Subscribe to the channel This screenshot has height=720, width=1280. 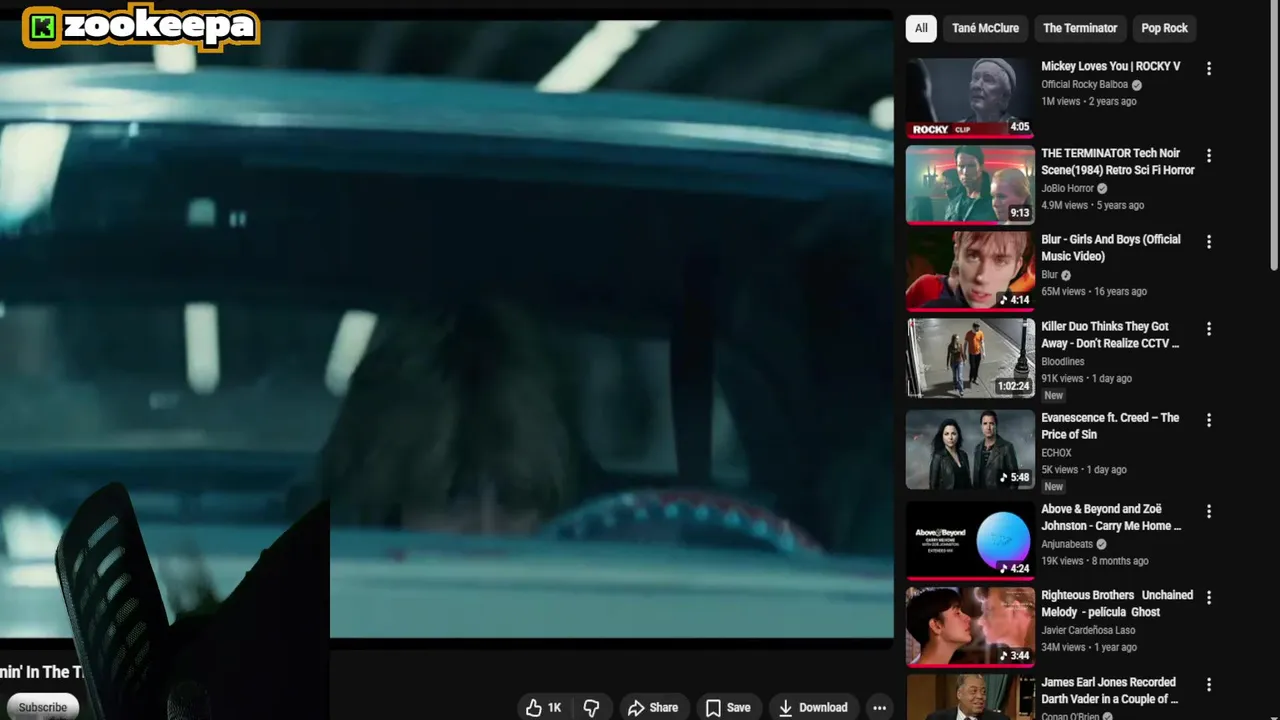click(42, 707)
